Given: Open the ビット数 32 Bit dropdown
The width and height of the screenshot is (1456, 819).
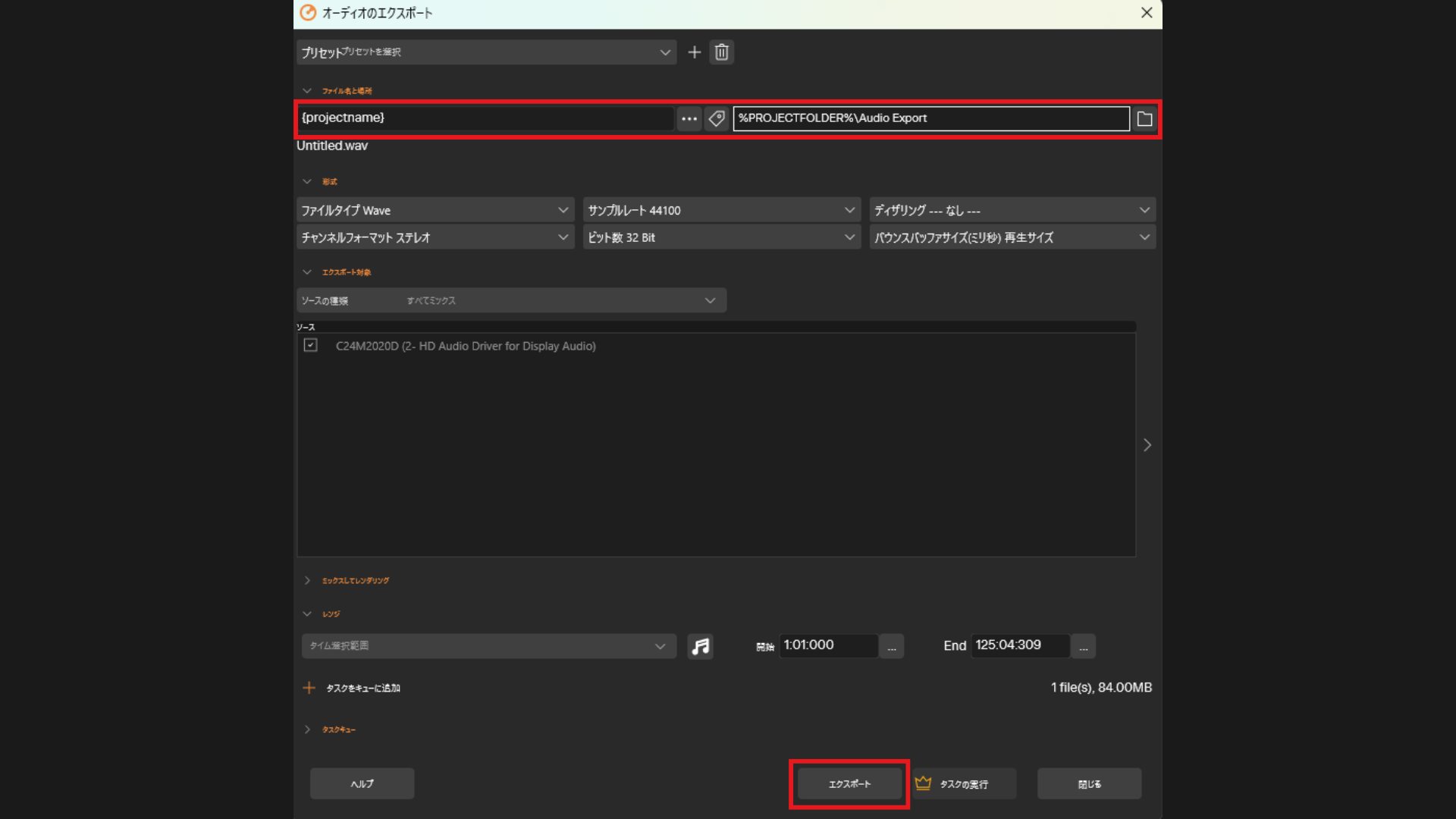Looking at the screenshot, I should (721, 237).
